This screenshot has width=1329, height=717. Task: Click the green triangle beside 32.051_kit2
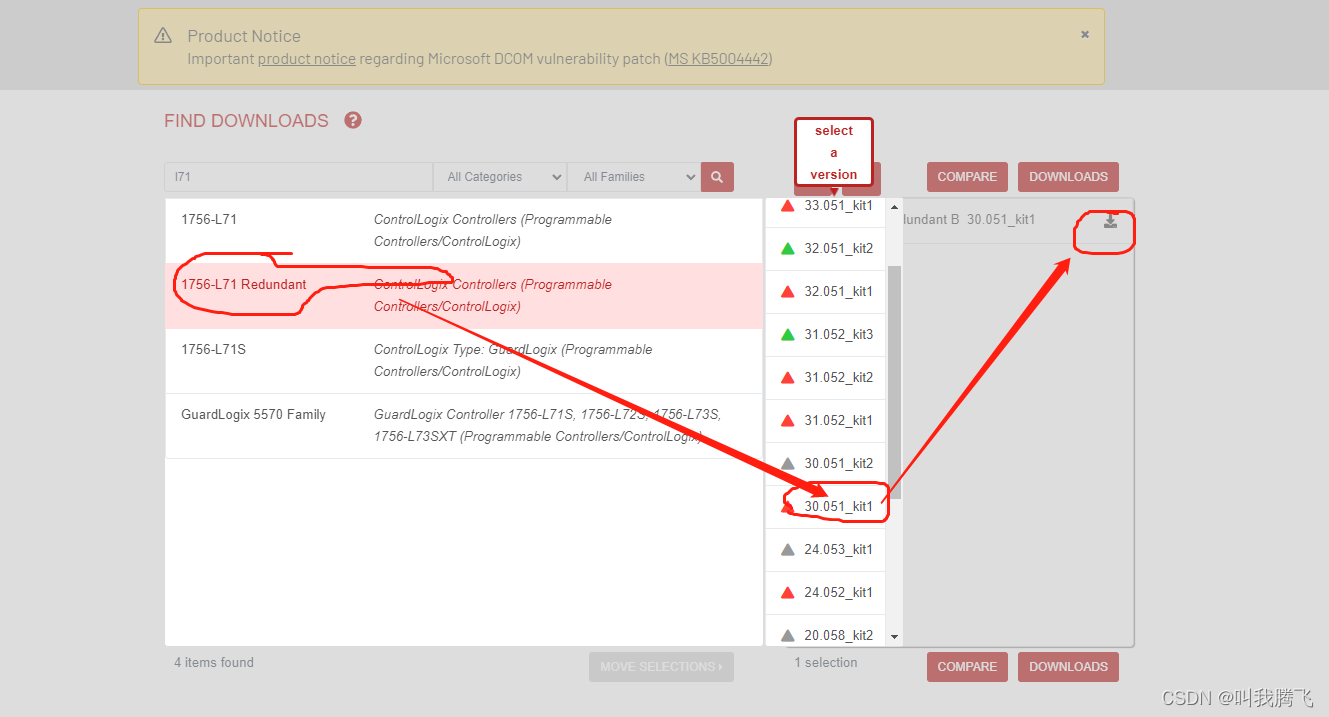click(x=788, y=249)
